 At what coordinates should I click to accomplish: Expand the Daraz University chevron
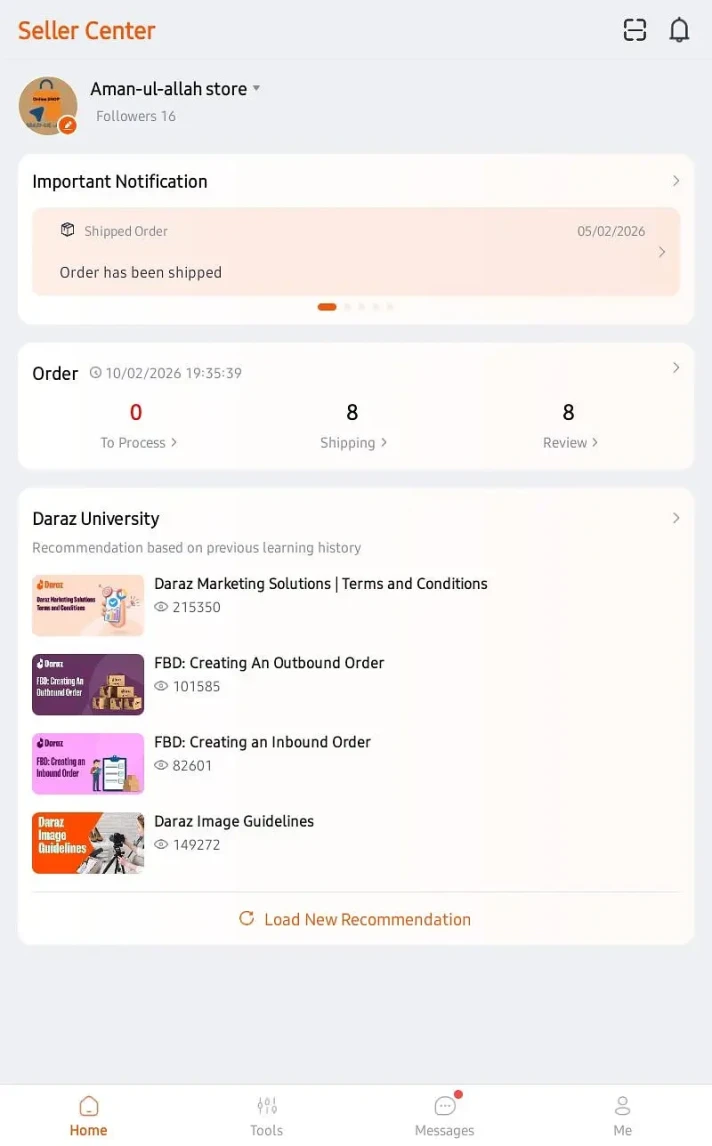click(675, 518)
